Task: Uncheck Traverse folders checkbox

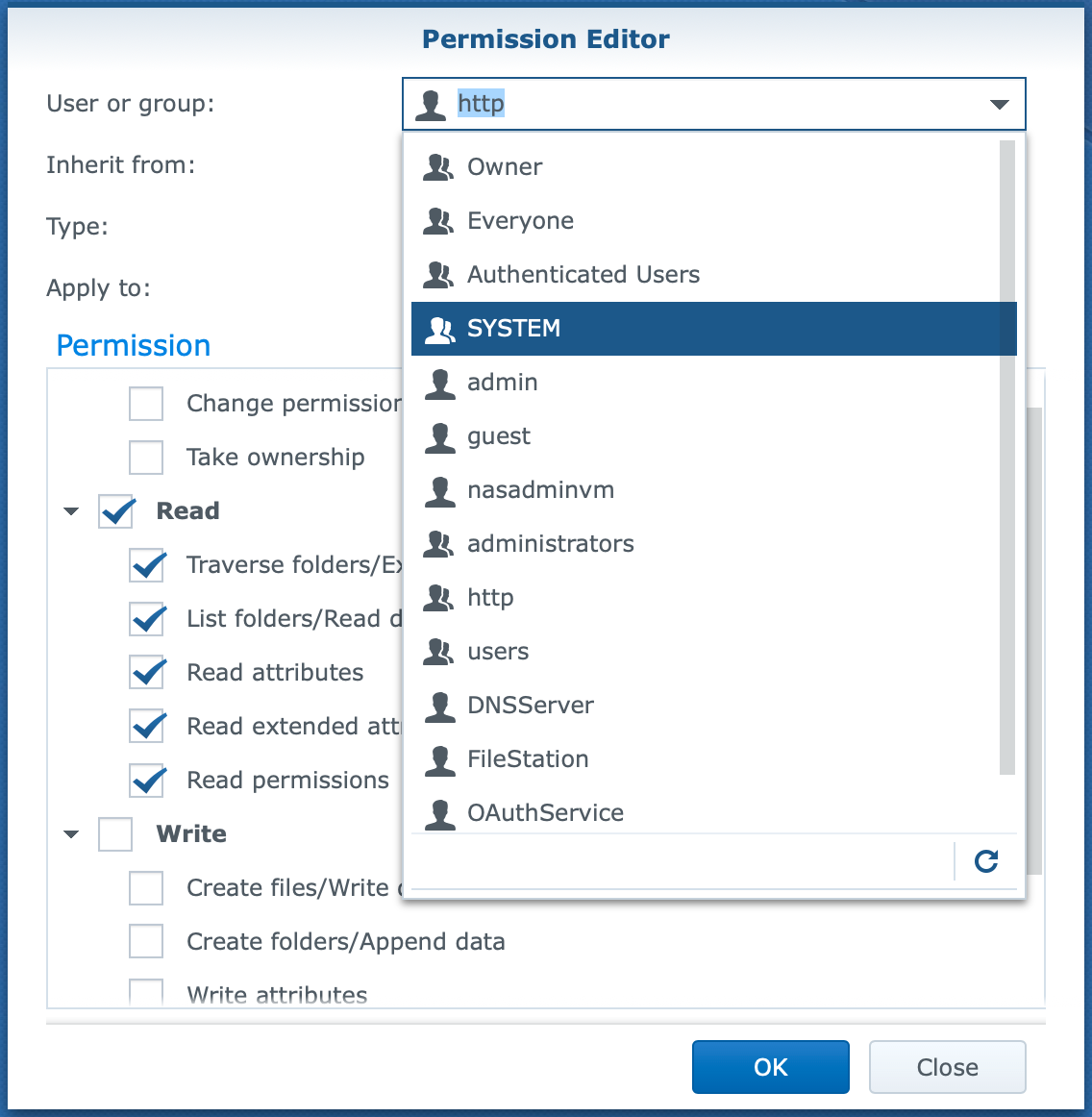Action: tap(146, 565)
